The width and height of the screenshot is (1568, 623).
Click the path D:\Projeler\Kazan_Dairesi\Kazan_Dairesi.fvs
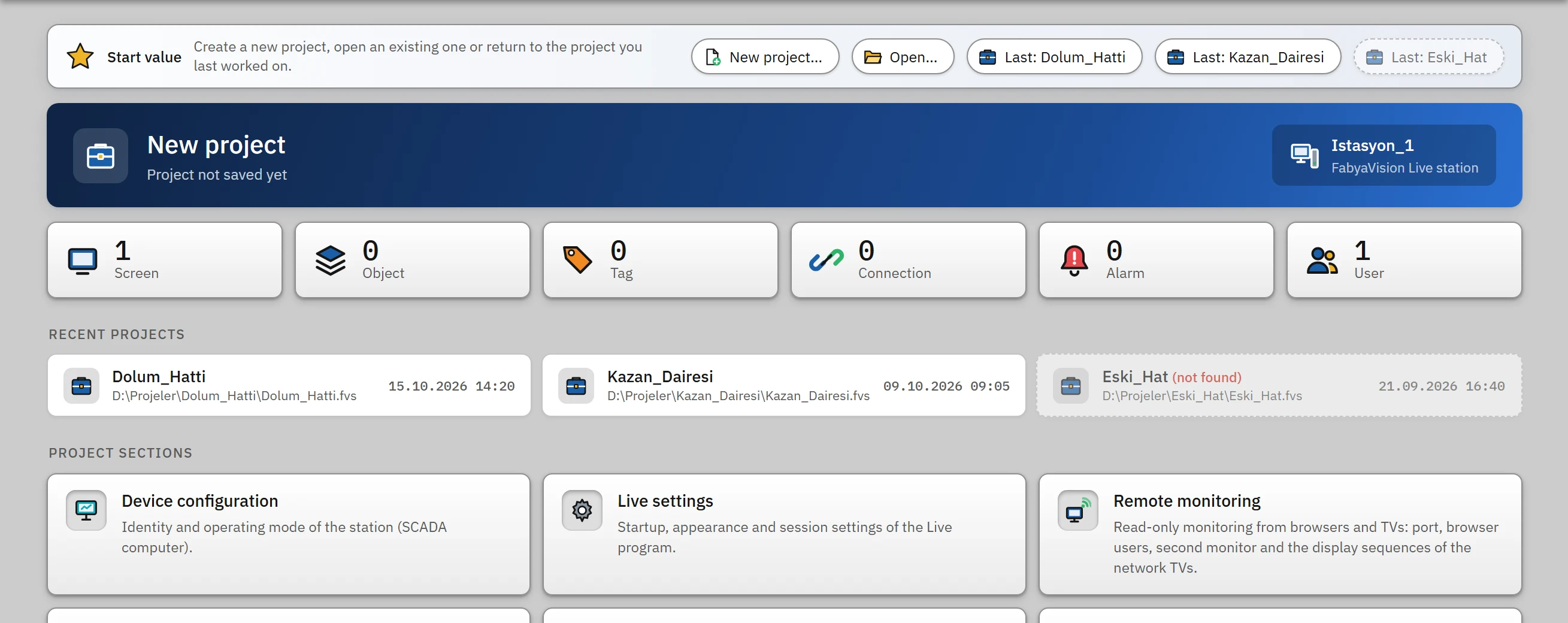coord(738,396)
